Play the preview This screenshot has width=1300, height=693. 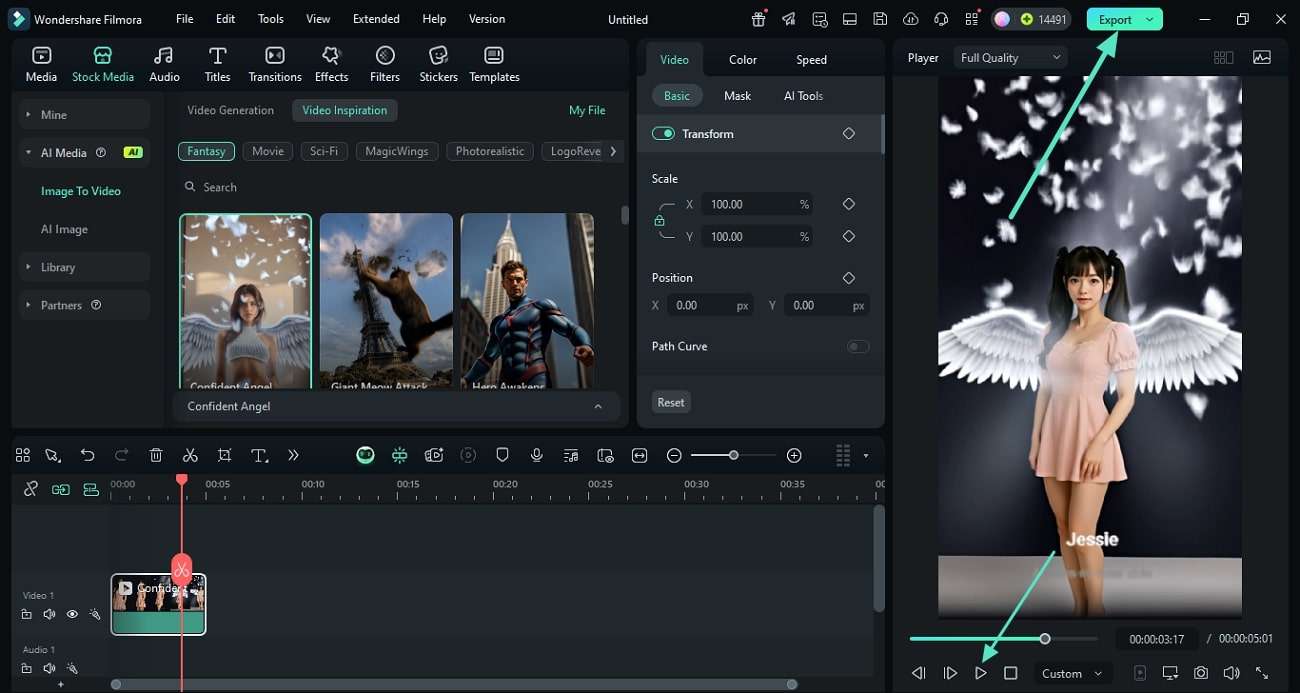pos(980,673)
